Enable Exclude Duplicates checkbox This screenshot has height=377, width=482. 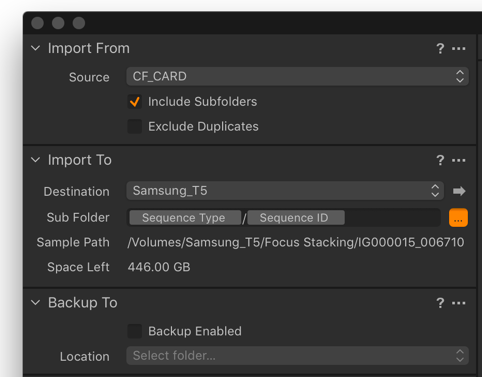click(x=135, y=127)
